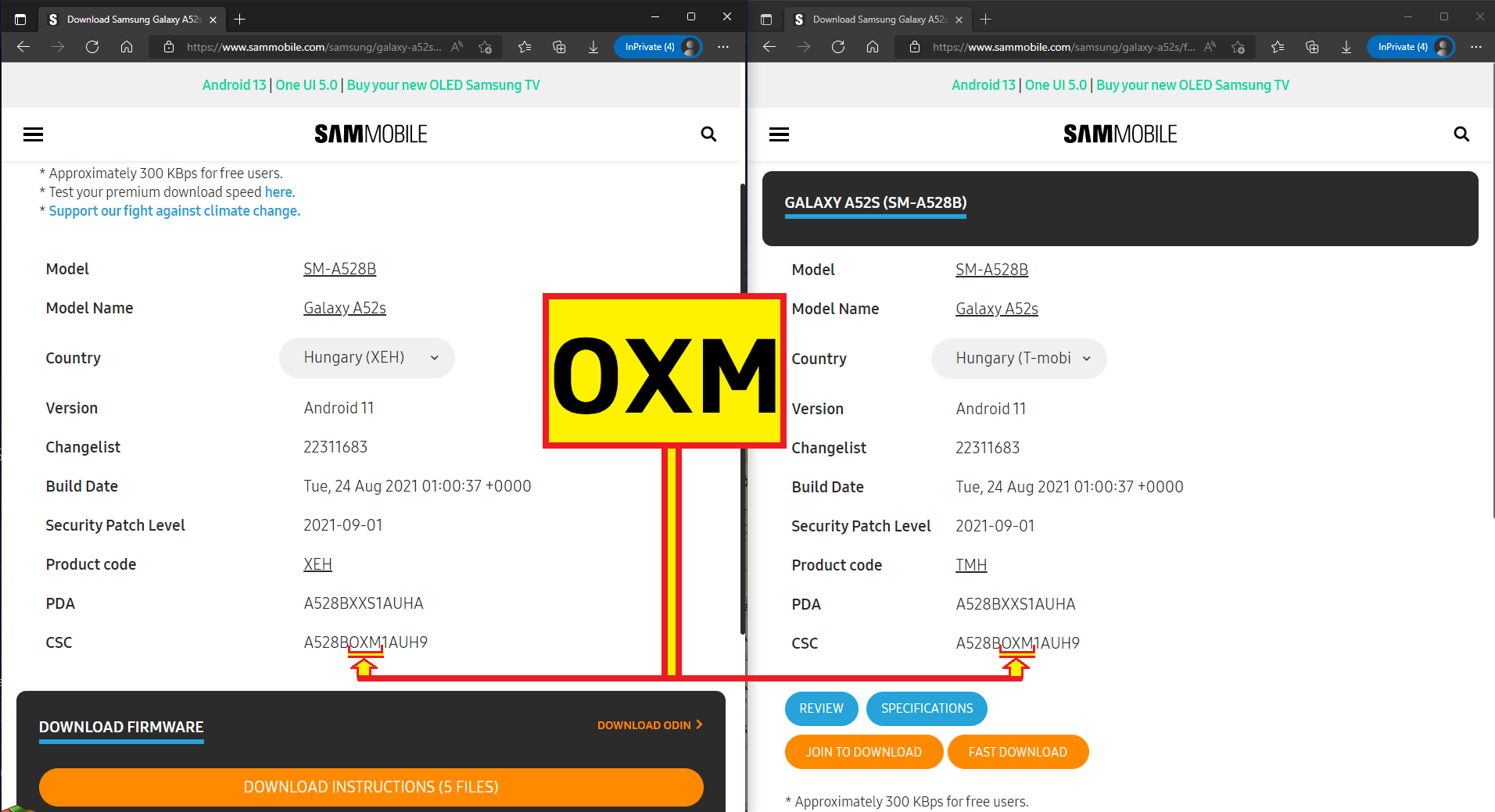The width and height of the screenshot is (1495, 812).
Task: Go back in the right browser window
Action: pyautogui.click(x=769, y=47)
